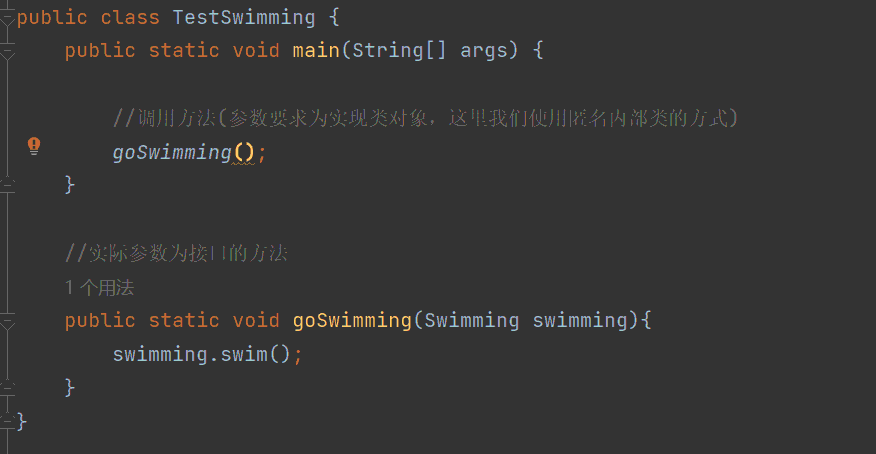876x454 pixels.
Task: Collapse the goSwimming method declaration fold
Action: [x=7, y=321]
